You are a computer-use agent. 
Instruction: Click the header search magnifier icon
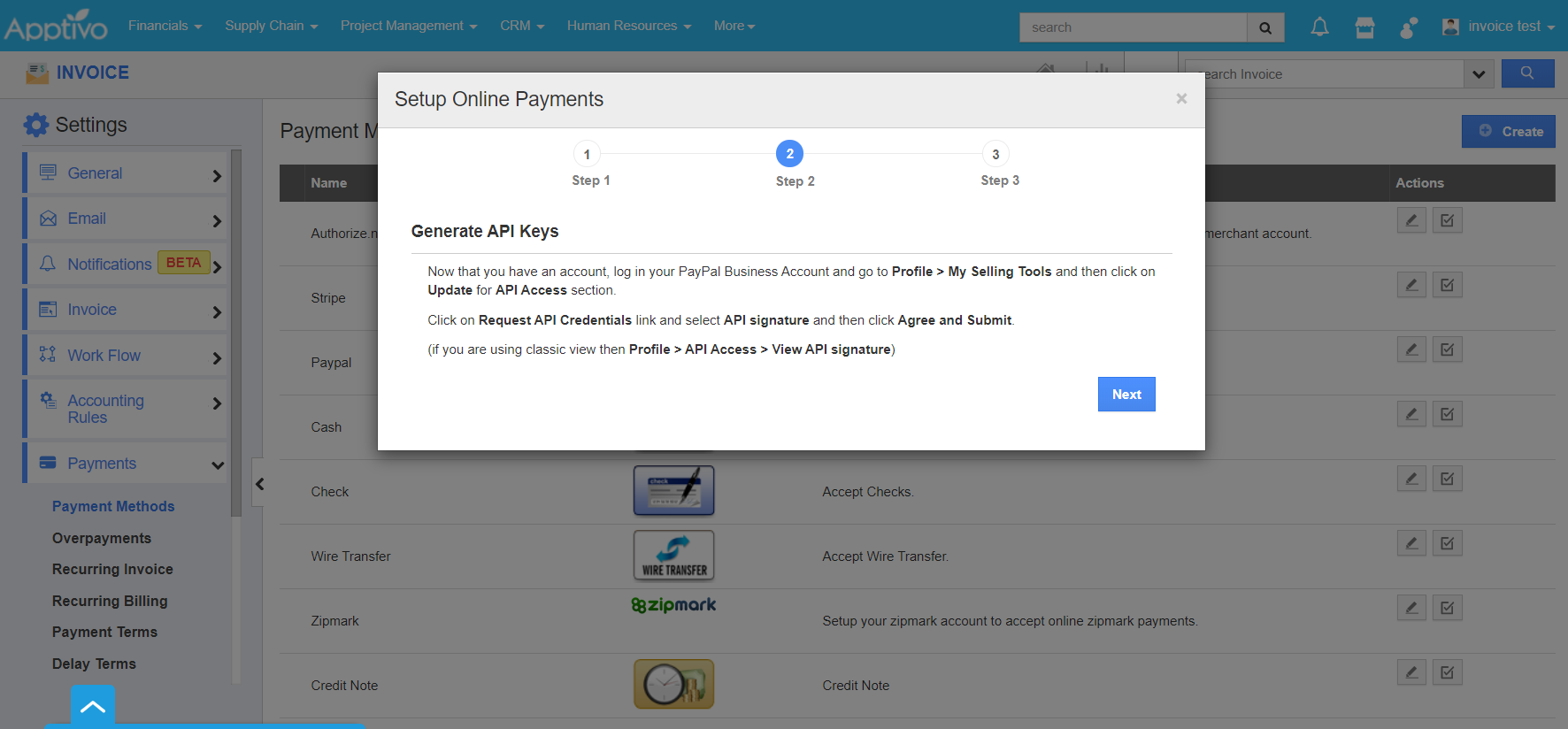1265,27
